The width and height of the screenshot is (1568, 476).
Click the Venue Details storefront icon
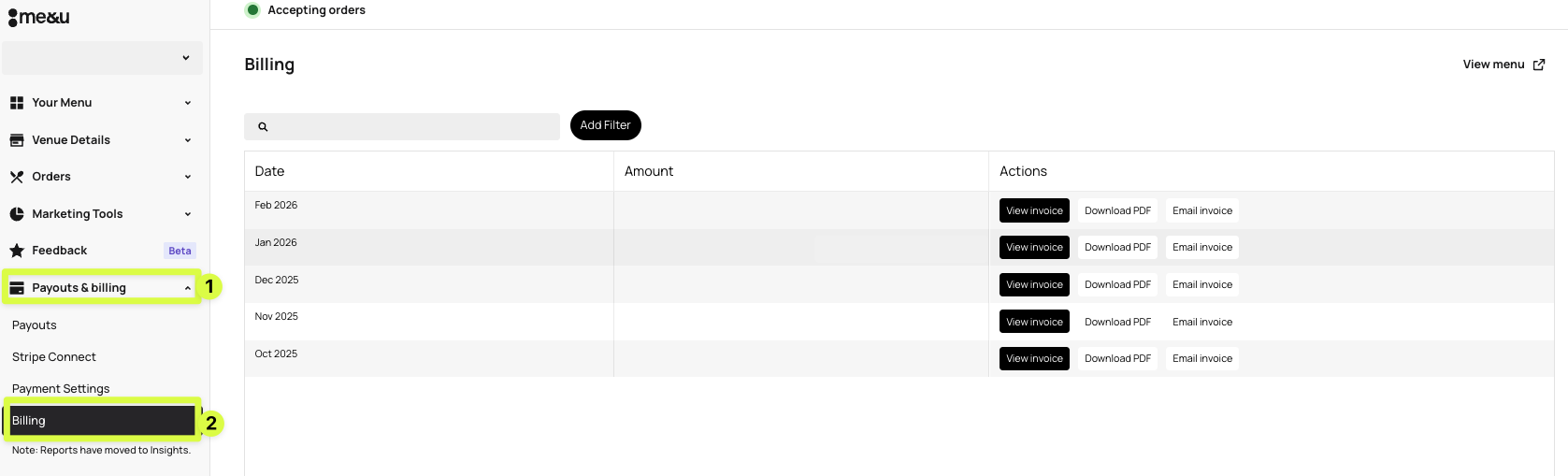17,140
